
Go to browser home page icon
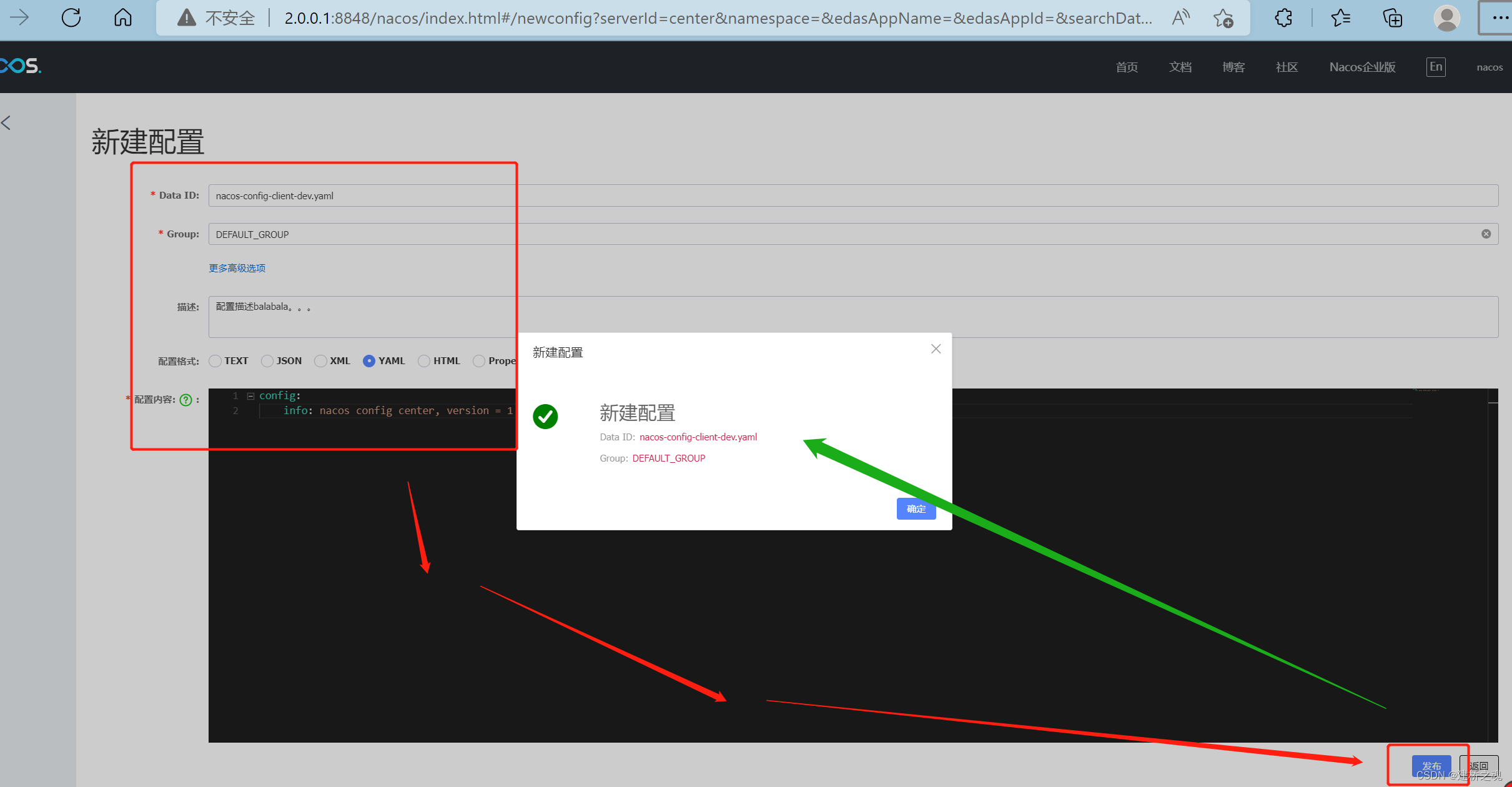point(123,17)
